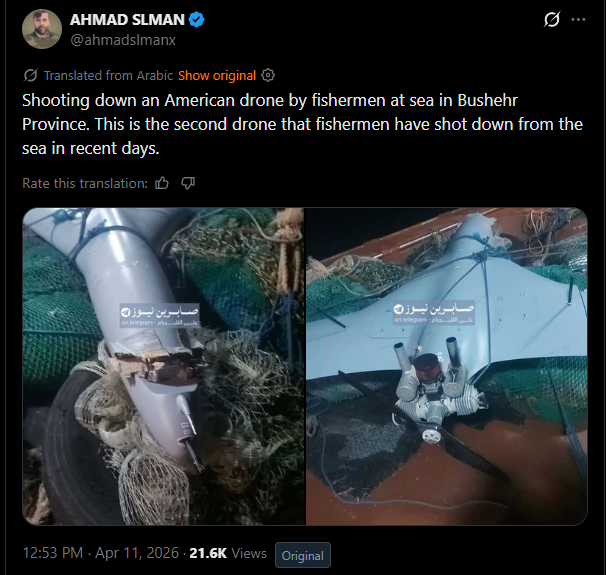Open Ahmad Slman's profile avatar

42,29
